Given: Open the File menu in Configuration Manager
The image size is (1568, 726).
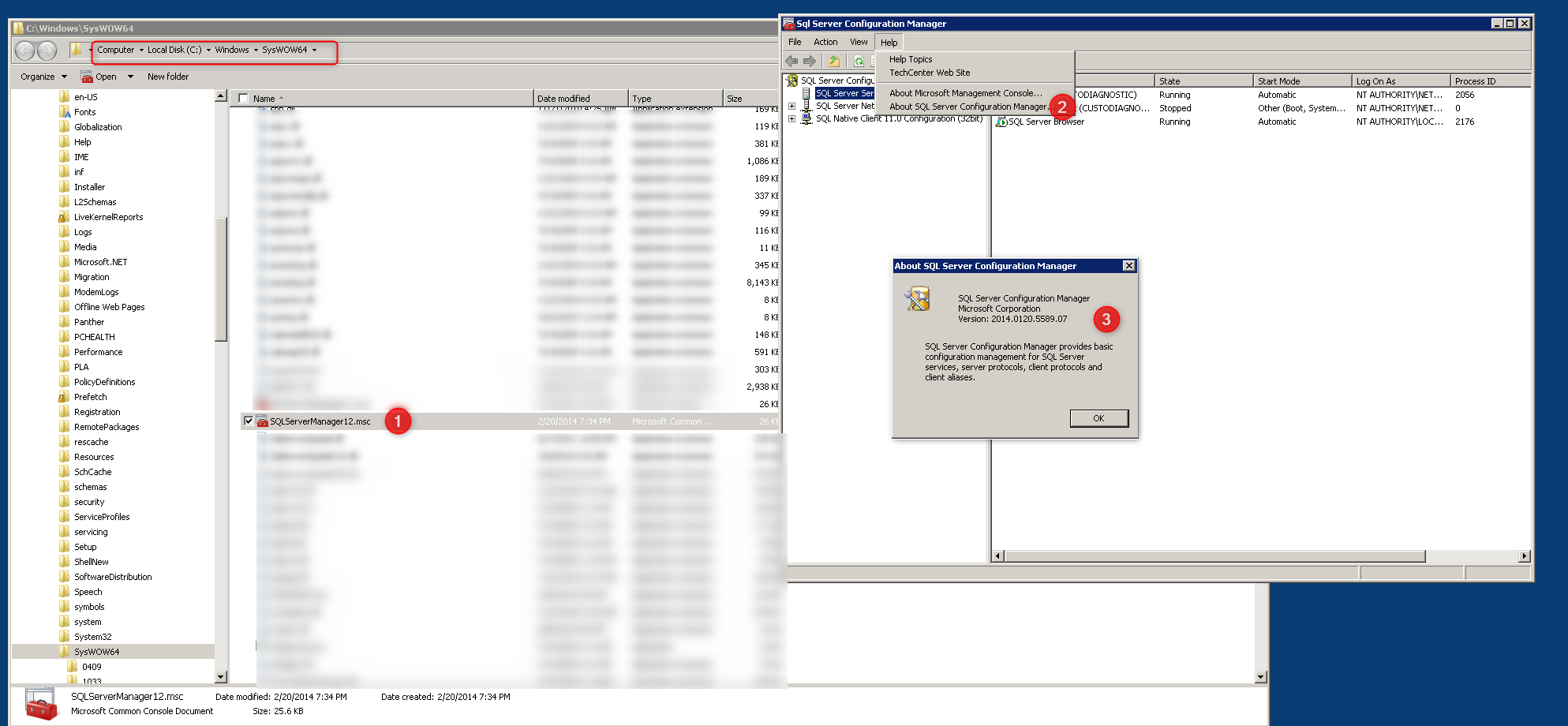Looking at the screenshot, I should pos(795,42).
